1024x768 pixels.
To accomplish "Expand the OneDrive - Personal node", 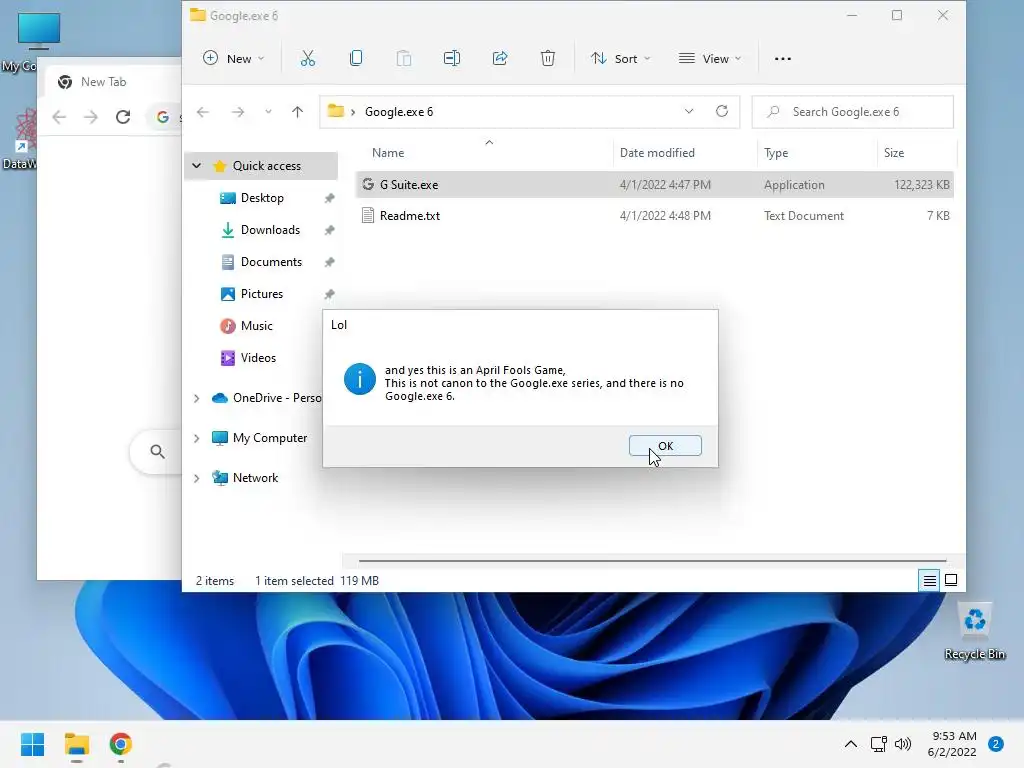I will [197, 398].
